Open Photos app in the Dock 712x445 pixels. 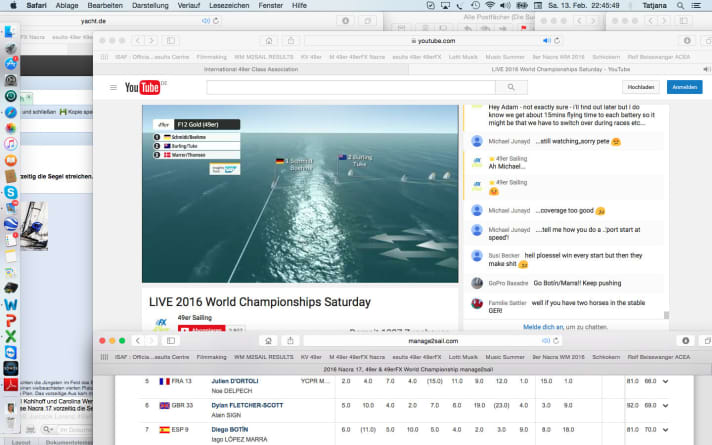[10, 128]
